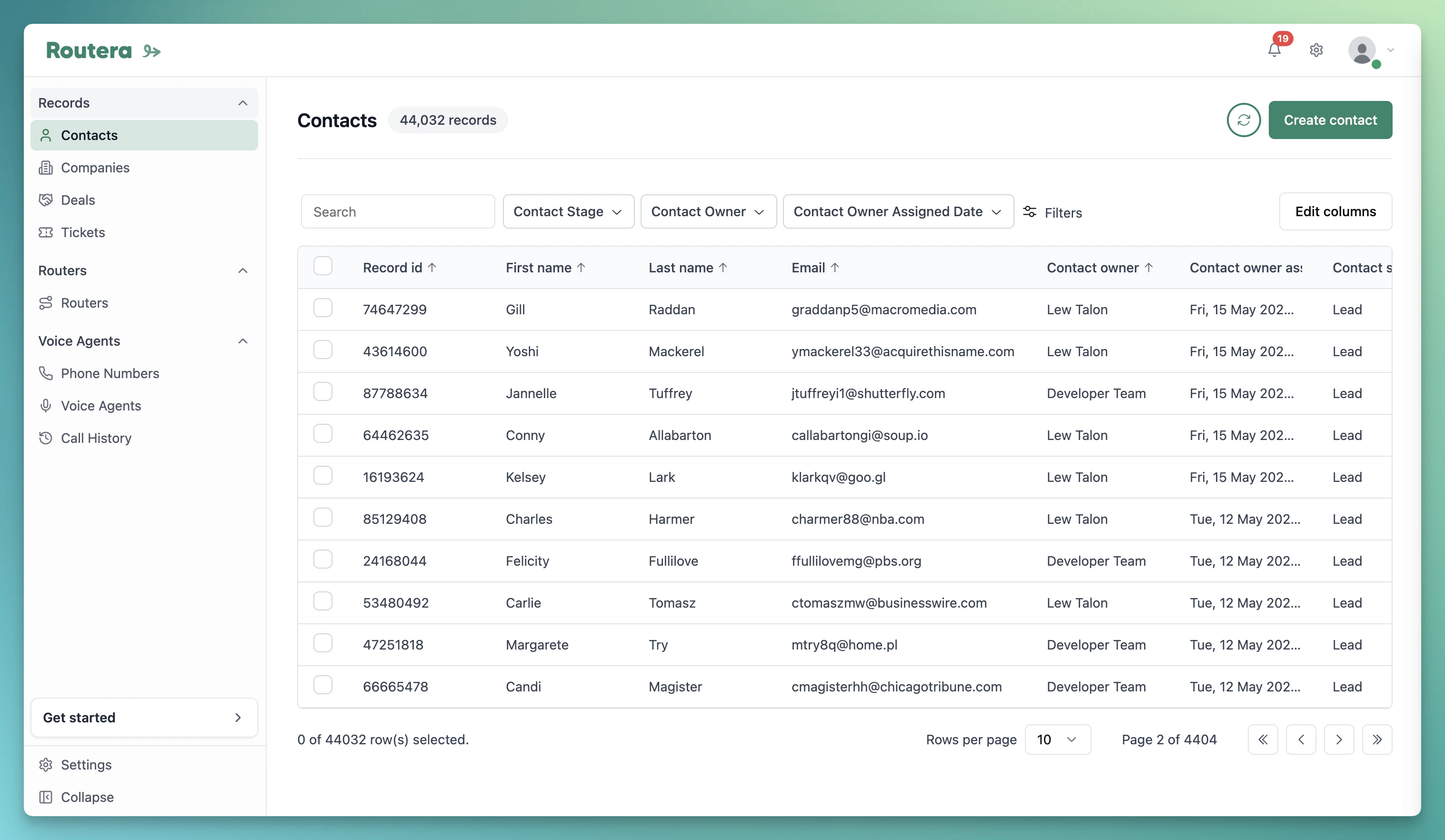1445x840 pixels.
Task: Select the Conny Allabarton row checkbox
Action: coord(323,433)
